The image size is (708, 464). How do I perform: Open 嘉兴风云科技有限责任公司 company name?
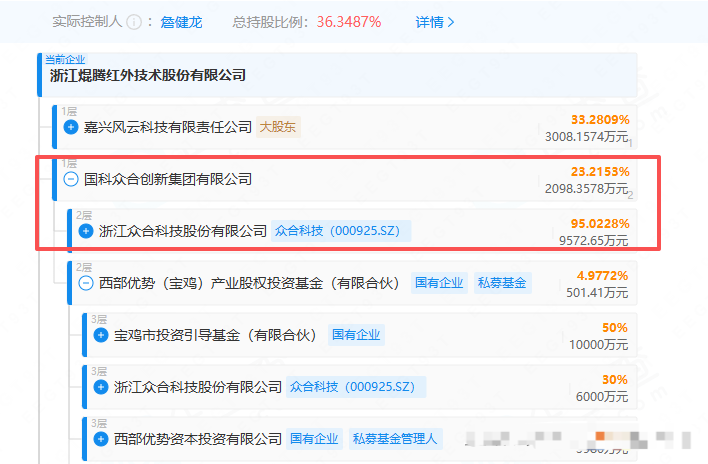[x=168, y=127]
